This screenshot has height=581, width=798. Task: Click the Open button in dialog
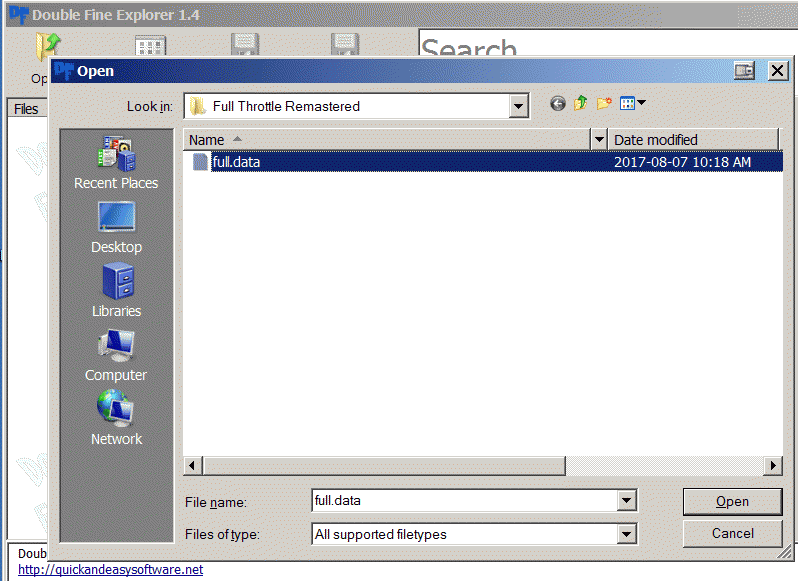click(732, 502)
